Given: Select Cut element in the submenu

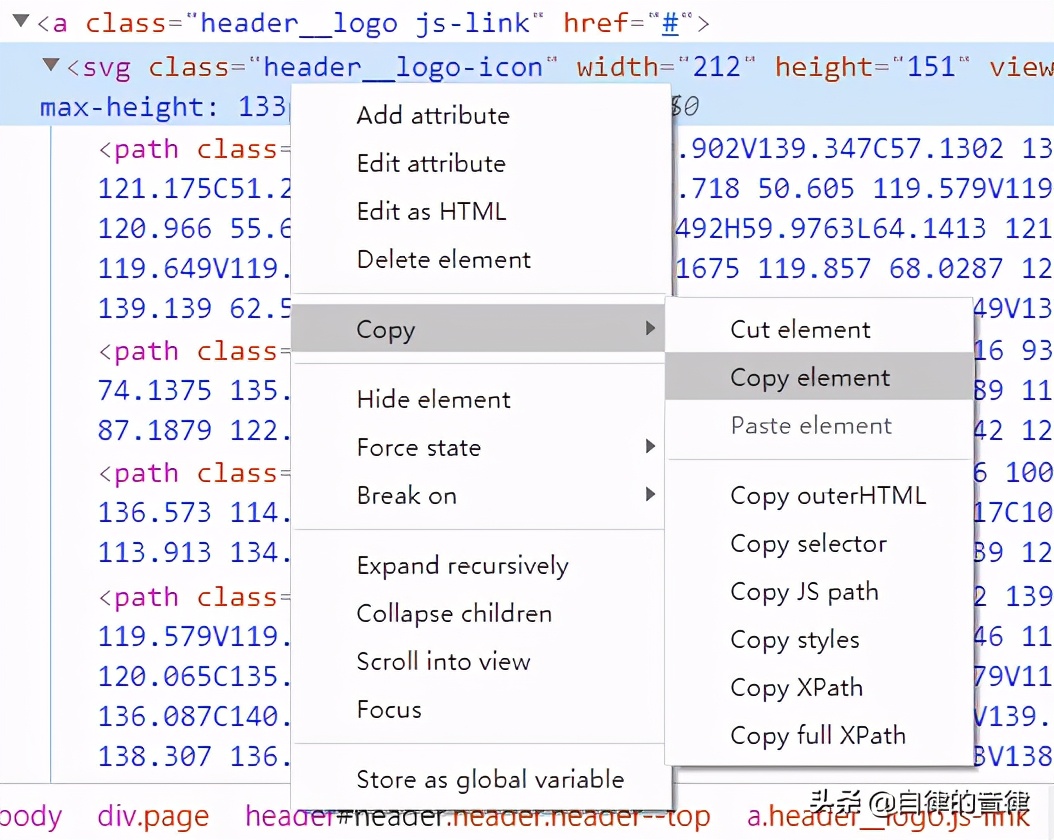Looking at the screenshot, I should tap(800, 329).
